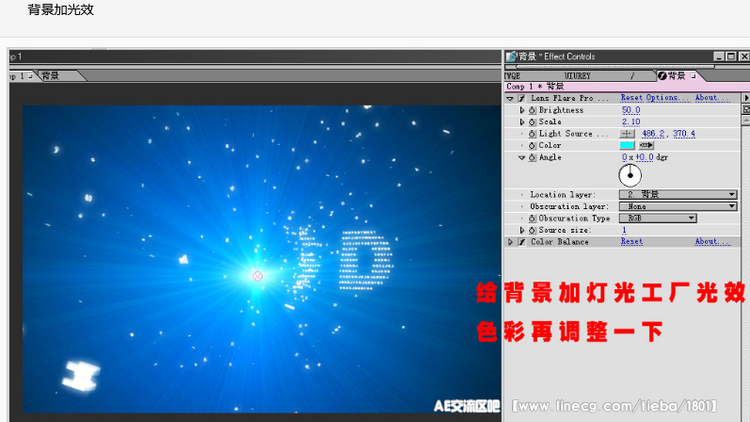Click the Light Source X value 486.2
The image size is (750, 422).
coord(653,134)
